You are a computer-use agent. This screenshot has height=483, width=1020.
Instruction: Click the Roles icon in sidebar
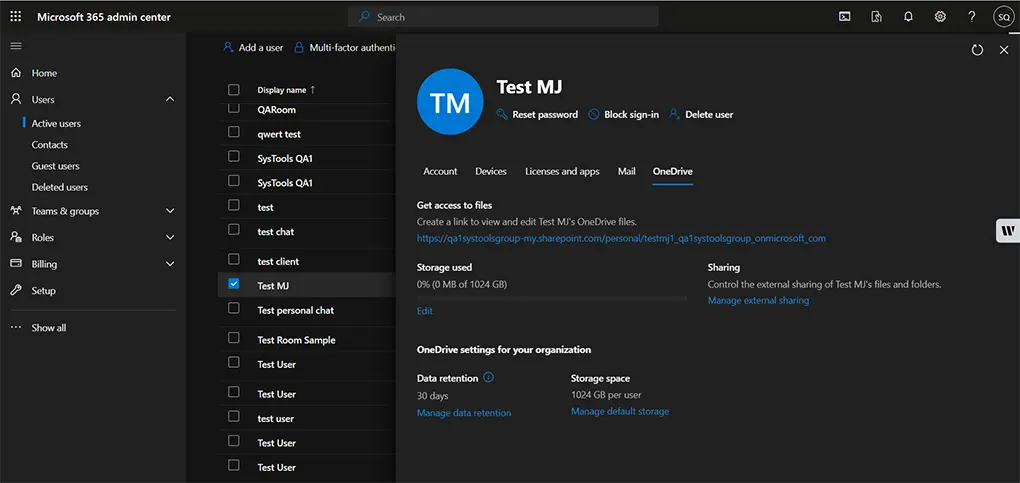16,238
